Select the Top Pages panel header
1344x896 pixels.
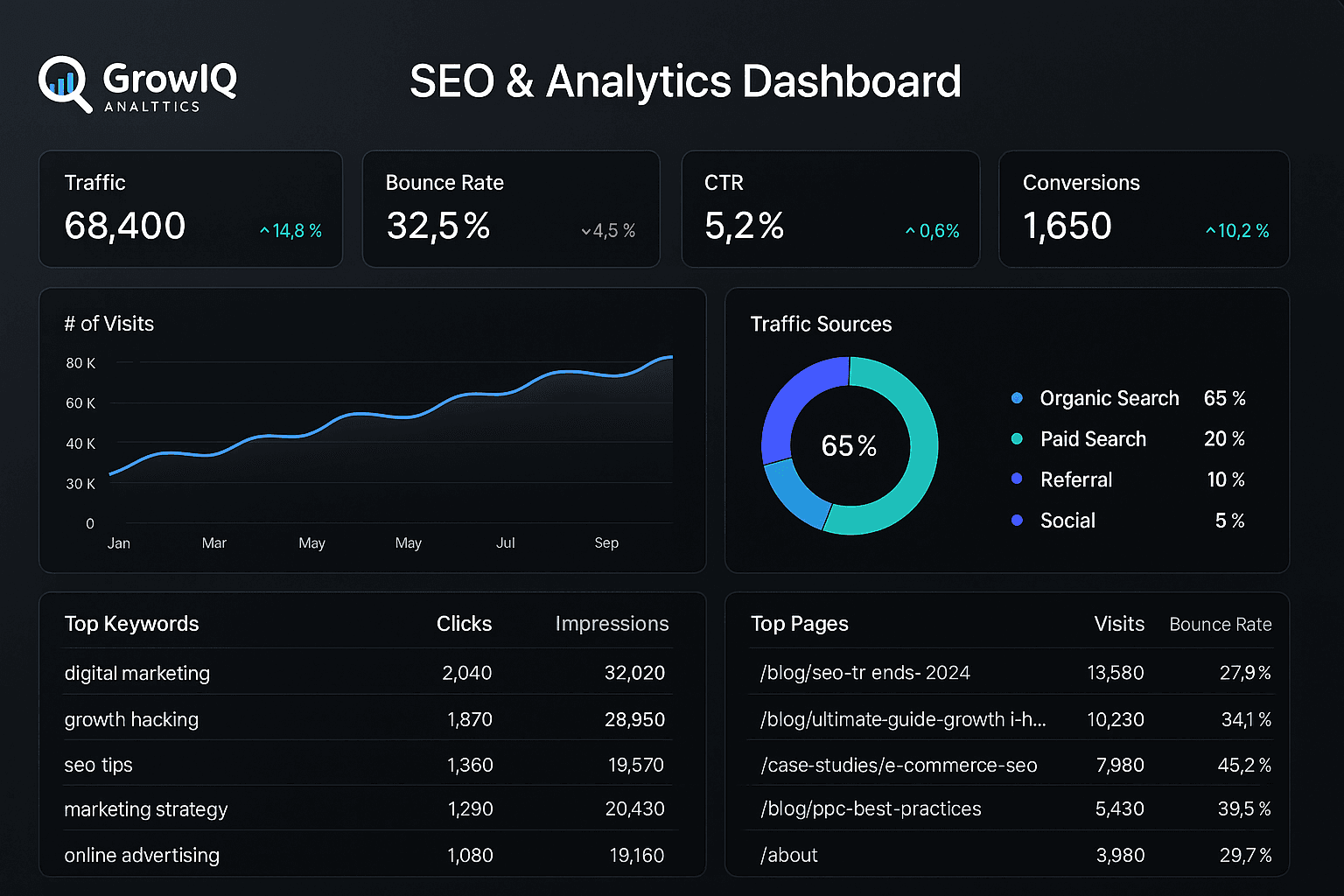[x=800, y=624]
